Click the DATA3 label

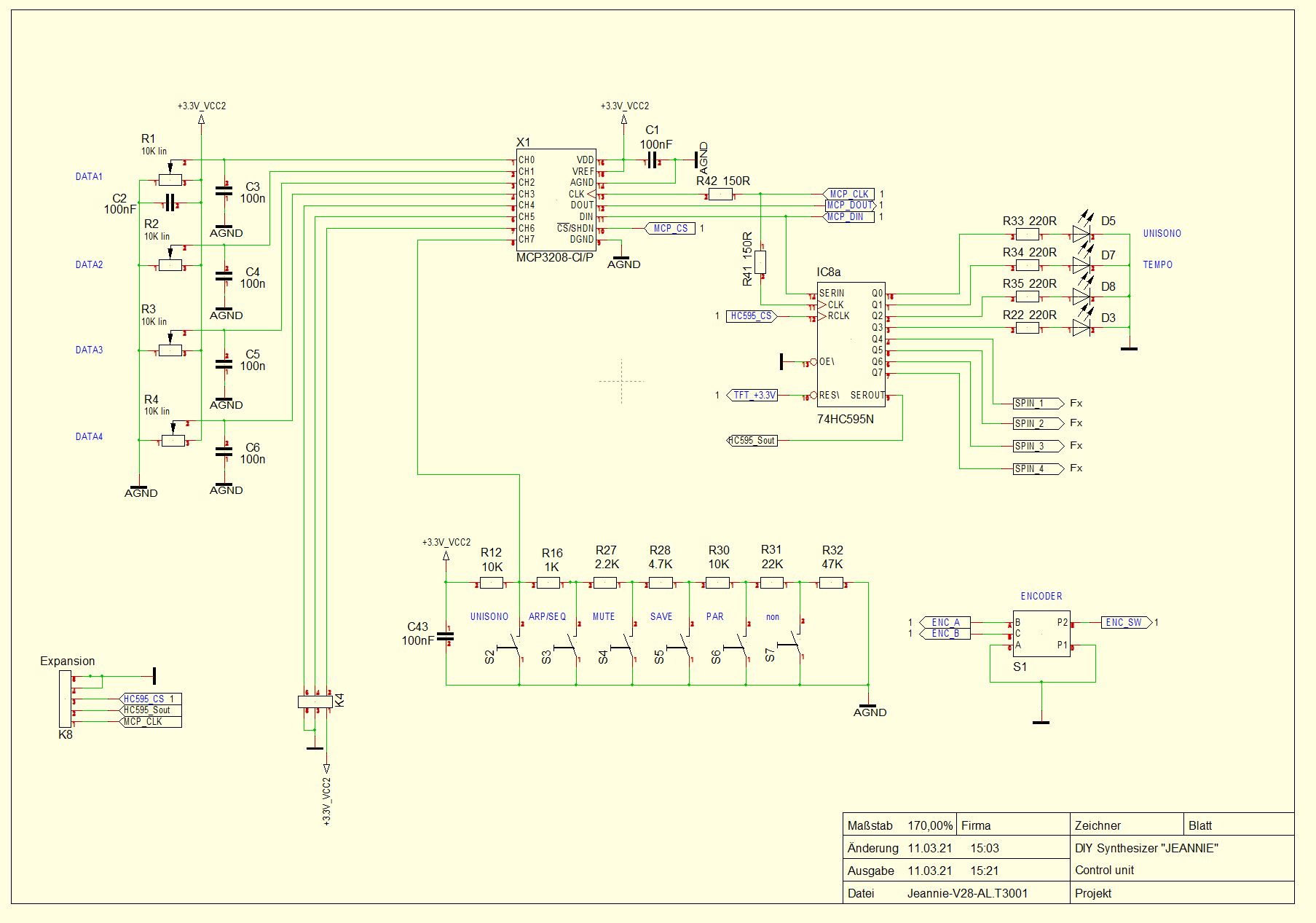89,350
